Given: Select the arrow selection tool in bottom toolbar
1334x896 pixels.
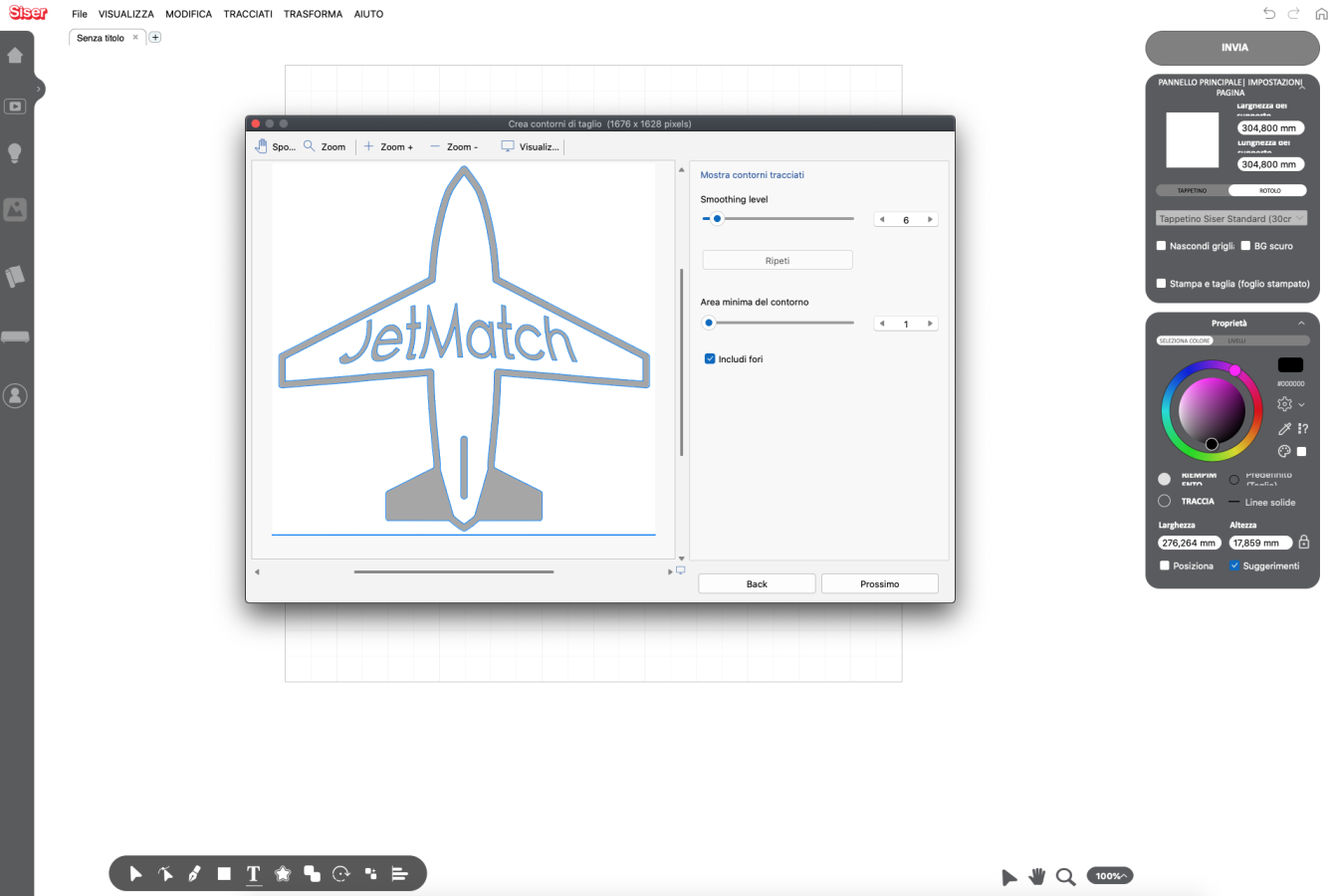Looking at the screenshot, I should 136,874.
